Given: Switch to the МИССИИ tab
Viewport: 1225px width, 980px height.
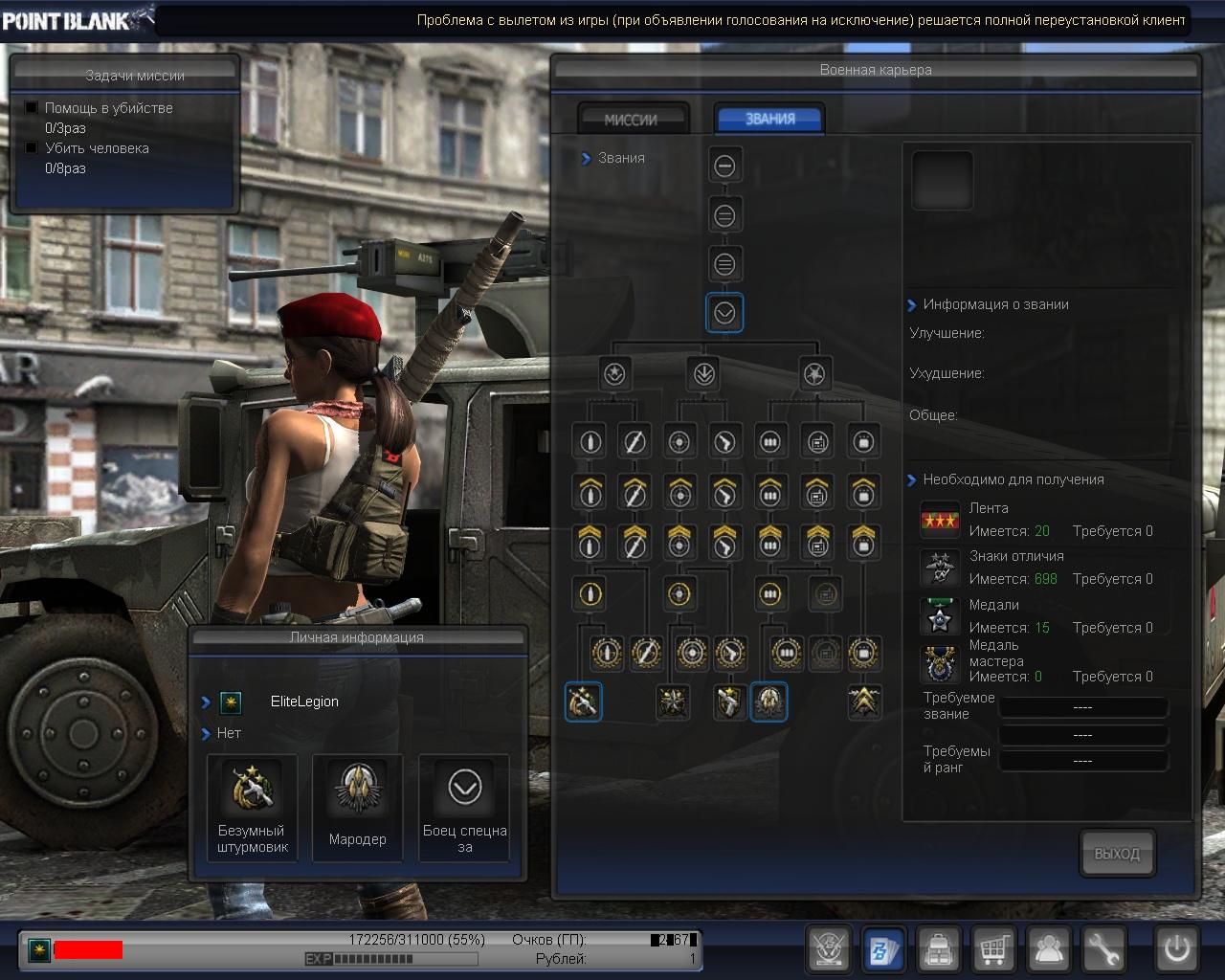Looking at the screenshot, I should tap(631, 120).
